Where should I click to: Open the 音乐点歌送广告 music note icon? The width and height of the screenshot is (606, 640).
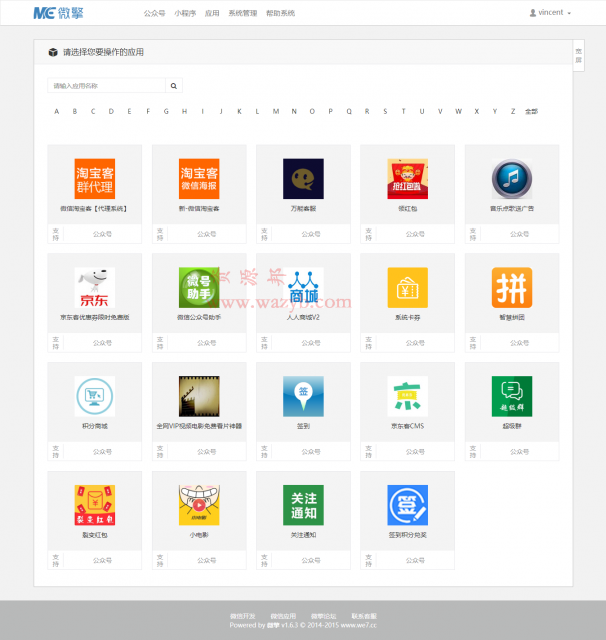512,179
